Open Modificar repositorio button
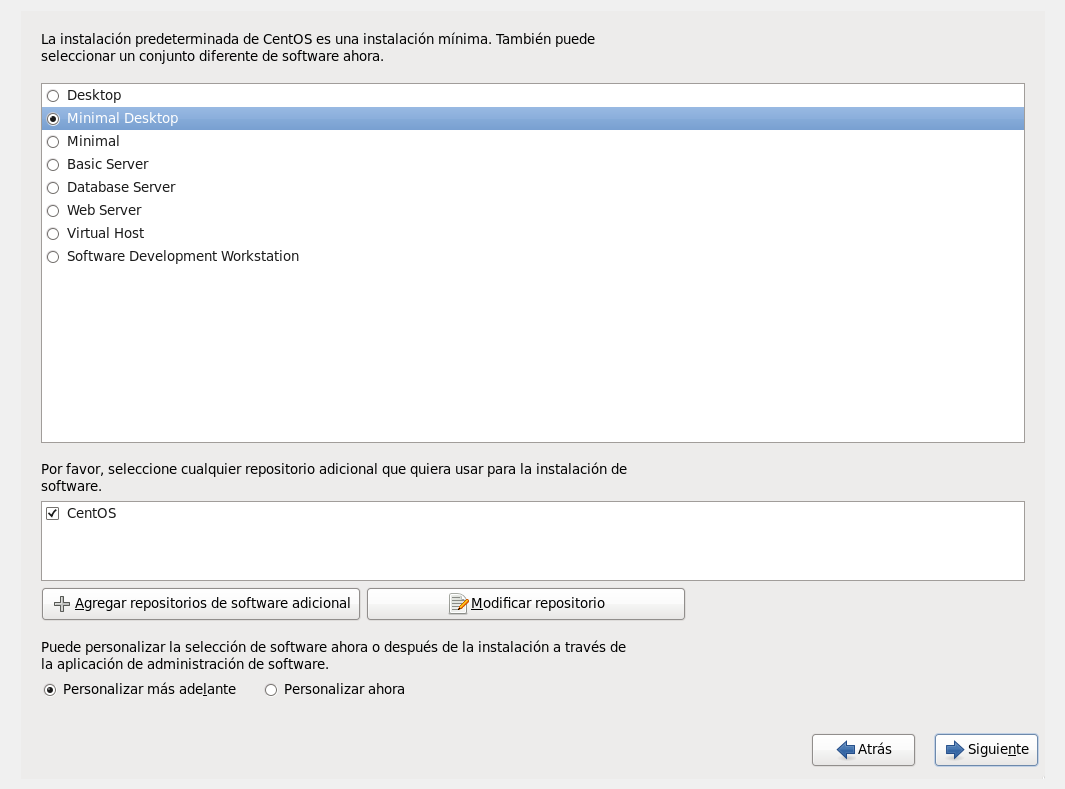 (525, 604)
